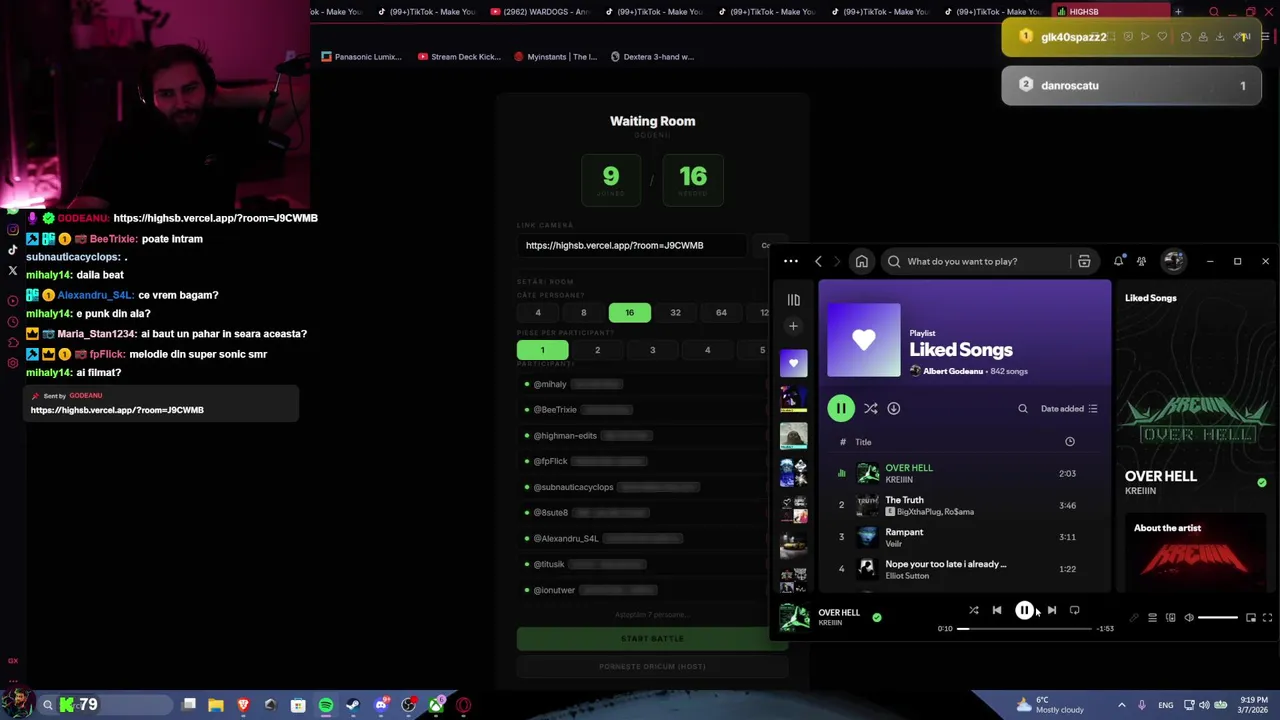This screenshot has height=720, width=1280.
Task: Open highsb link in GODEANU chat message
Action: pos(216,218)
